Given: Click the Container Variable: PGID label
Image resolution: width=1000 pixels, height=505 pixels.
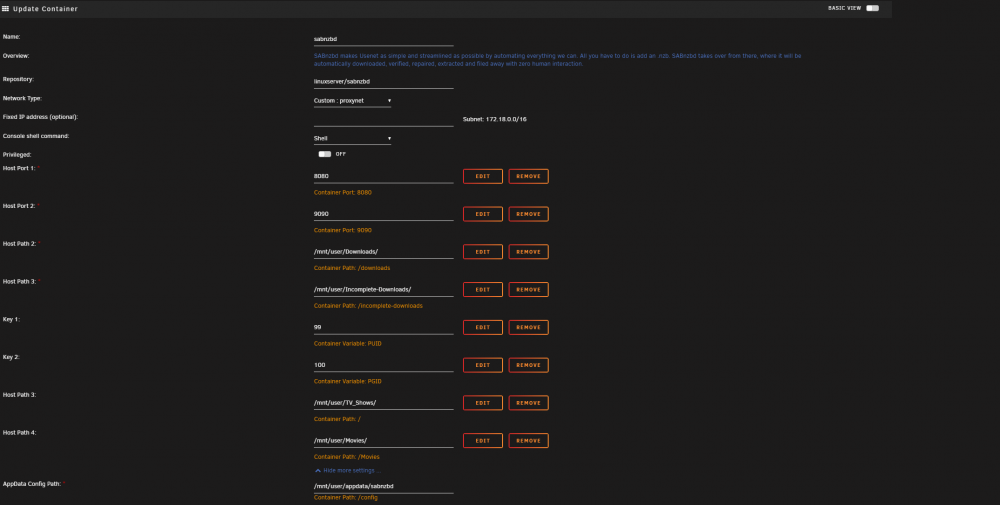Looking at the screenshot, I should click(348, 381).
